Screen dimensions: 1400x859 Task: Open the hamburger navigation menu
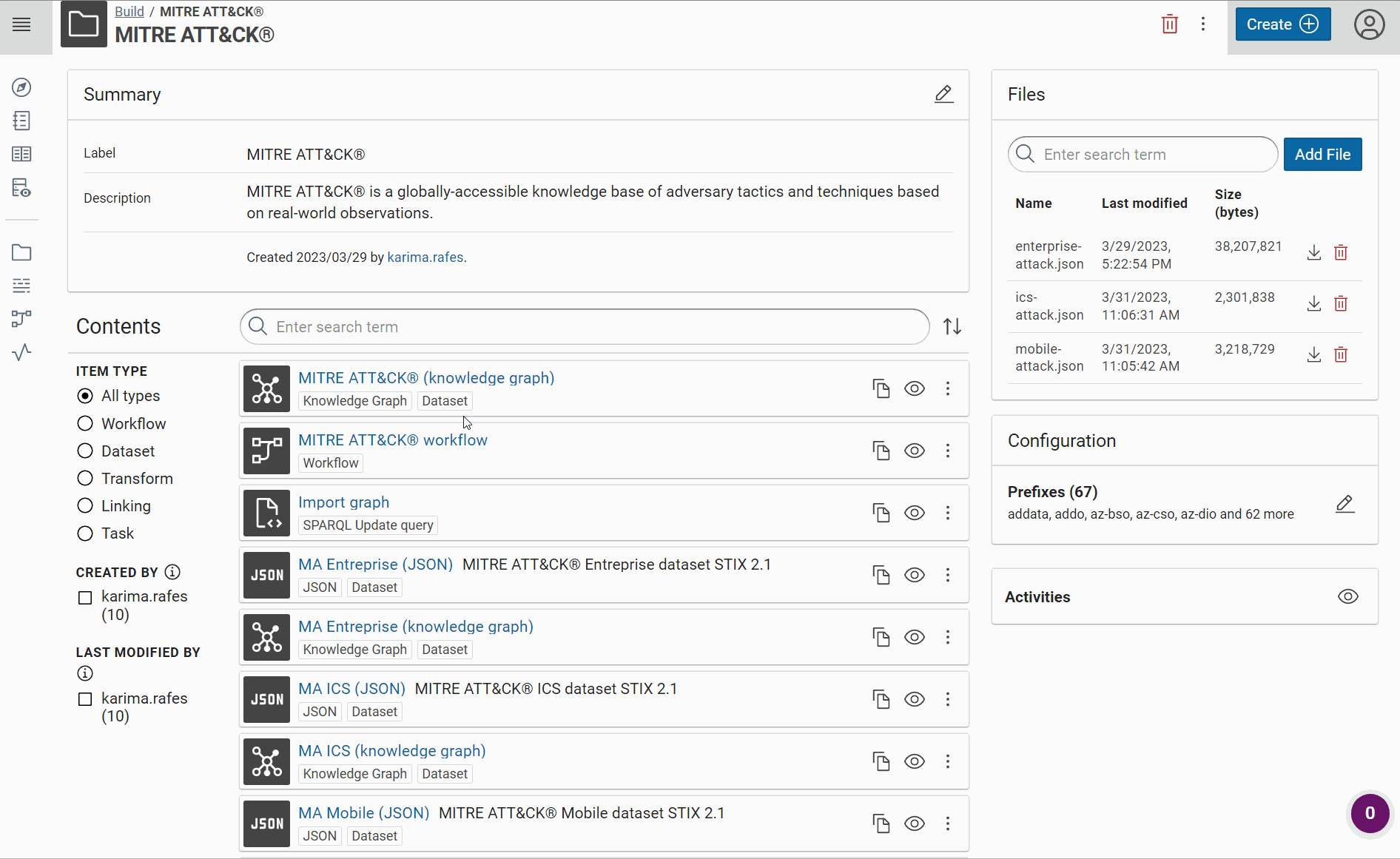pos(22,24)
